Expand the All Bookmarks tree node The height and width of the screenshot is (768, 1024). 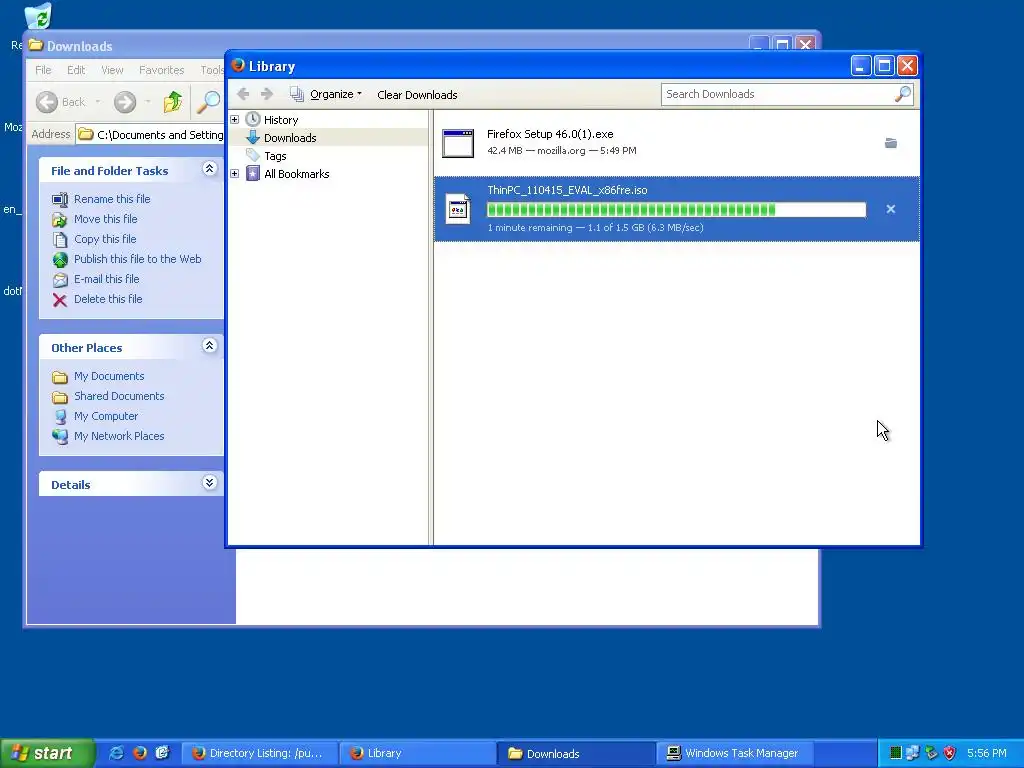234,174
